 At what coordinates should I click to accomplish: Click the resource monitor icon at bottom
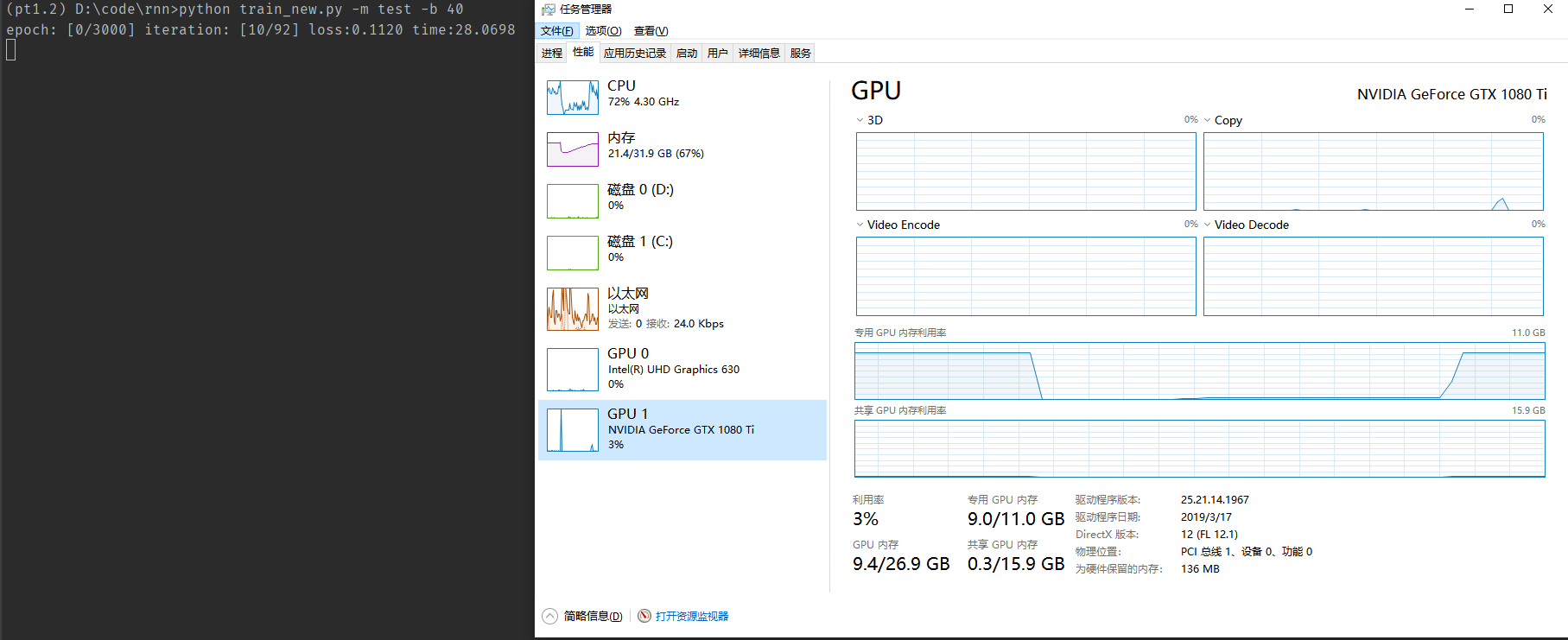click(644, 616)
